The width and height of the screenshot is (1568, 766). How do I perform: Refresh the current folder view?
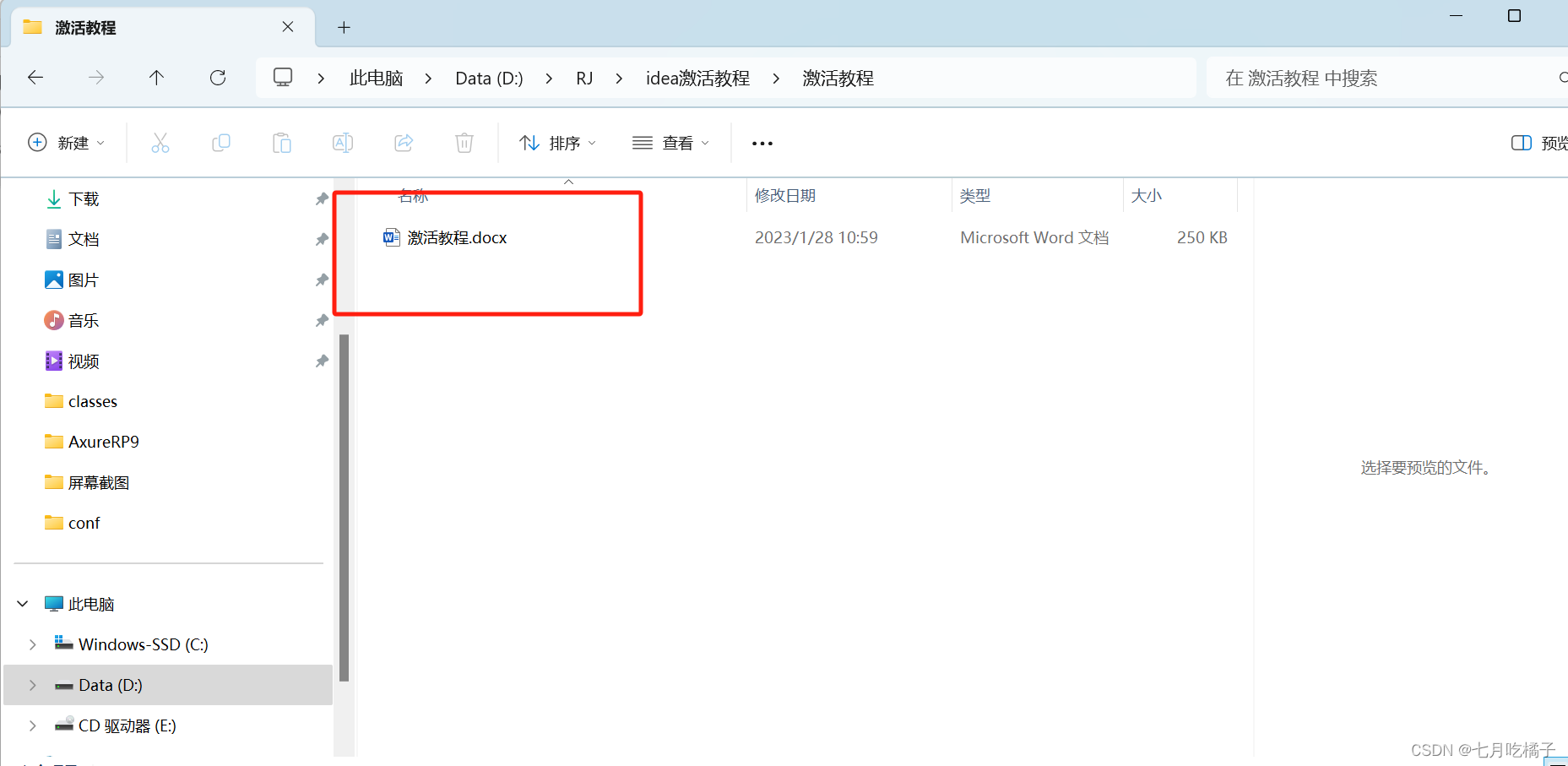point(218,78)
